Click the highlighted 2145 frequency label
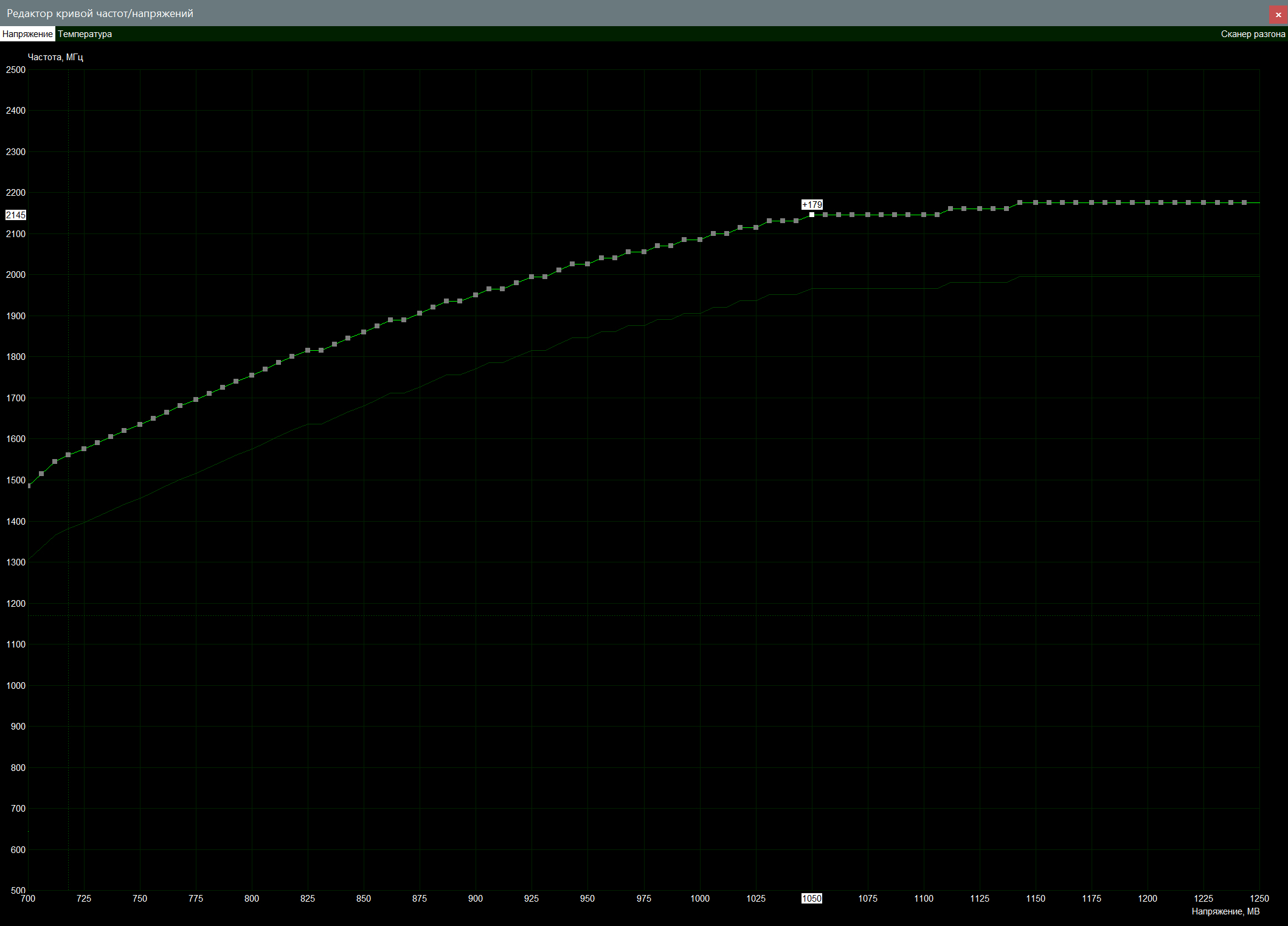 pyautogui.click(x=16, y=215)
